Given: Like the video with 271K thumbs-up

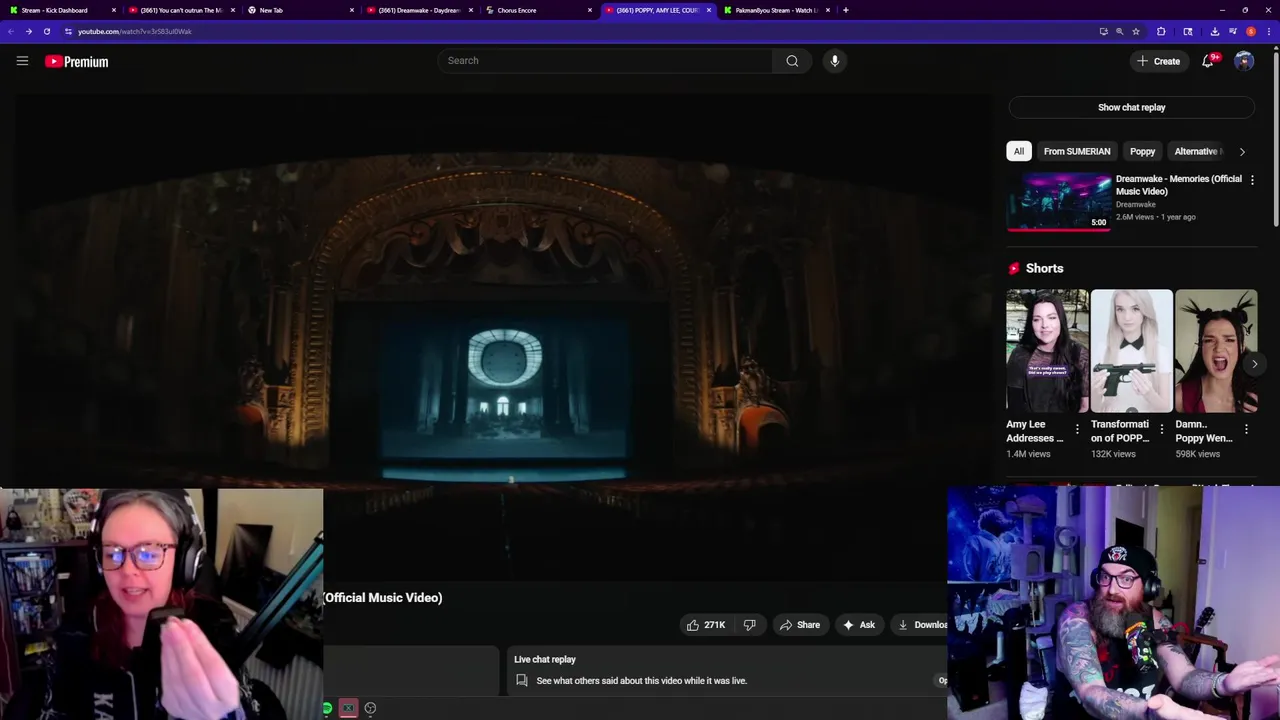Looking at the screenshot, I should (x=706, y=625).
